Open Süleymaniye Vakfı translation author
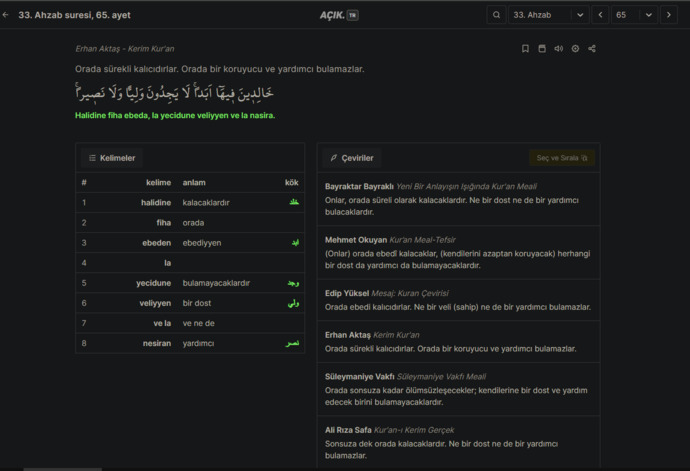 coord(360,377)
